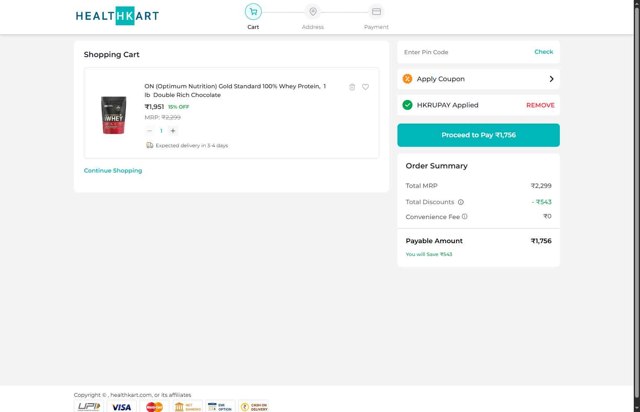Open the HealthKart logo home link
Viewport: 640px width, 412px height.
click(x=117, y=16)
